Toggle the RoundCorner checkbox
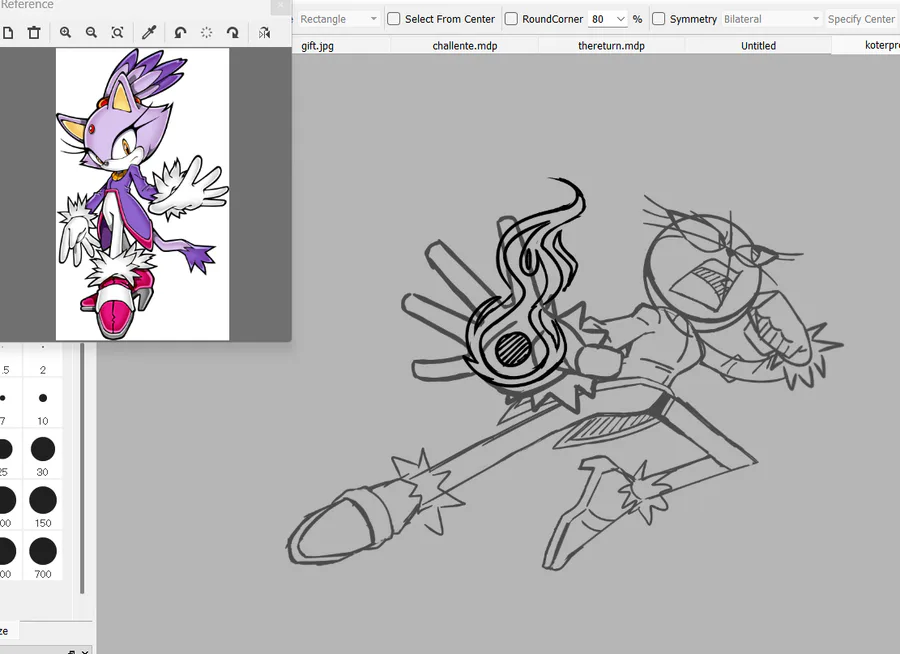Image resolution: width=900 pixels, height=654 pixels. coord(511,19)
